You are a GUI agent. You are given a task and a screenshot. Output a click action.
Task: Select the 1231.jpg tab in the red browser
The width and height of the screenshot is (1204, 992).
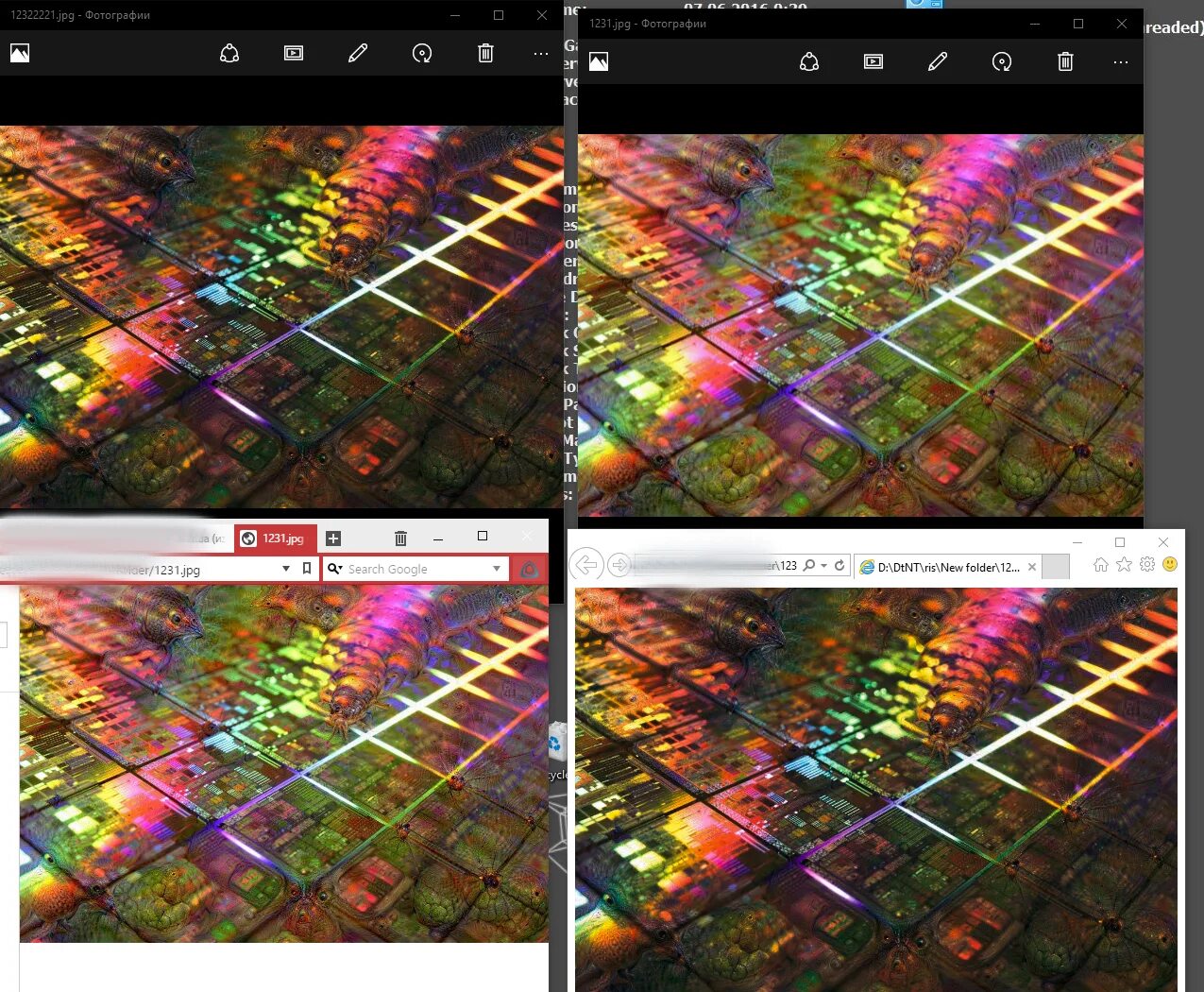pyautogui.click(x=275, y=539)
